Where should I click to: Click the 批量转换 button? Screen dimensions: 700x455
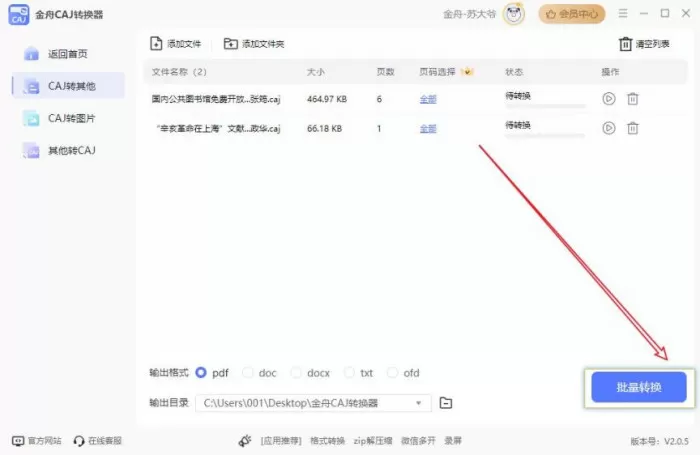coord(639,387)
